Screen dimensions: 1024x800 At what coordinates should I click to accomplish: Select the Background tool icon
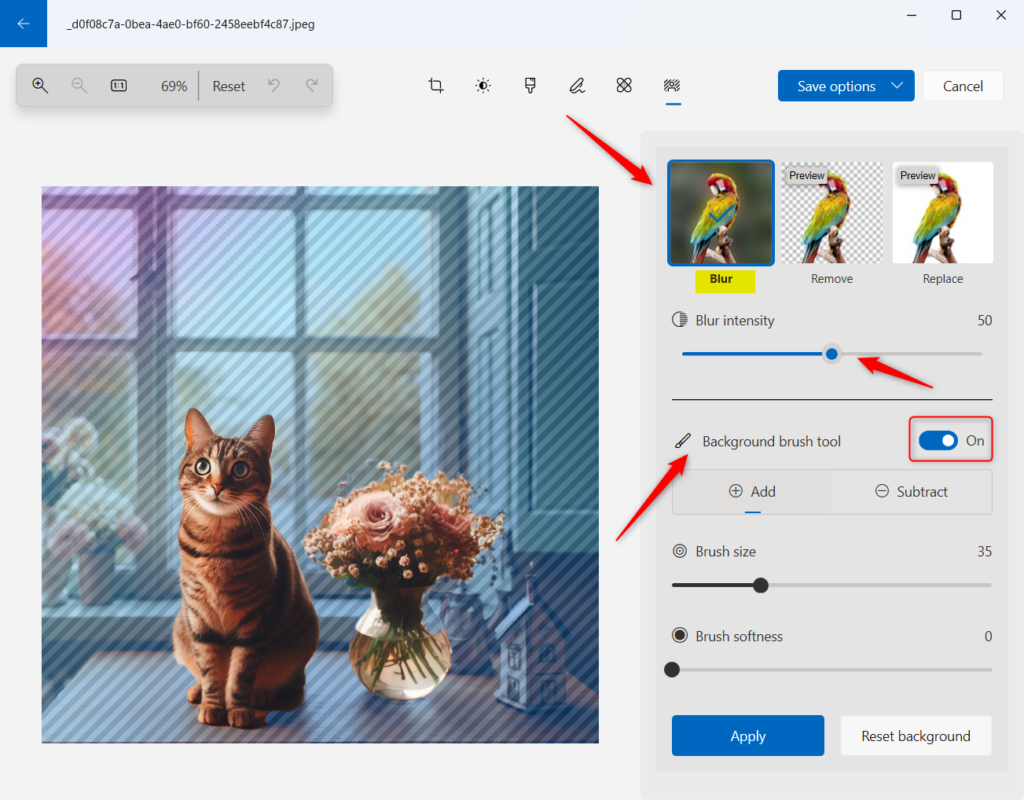[x=672, y=86]
